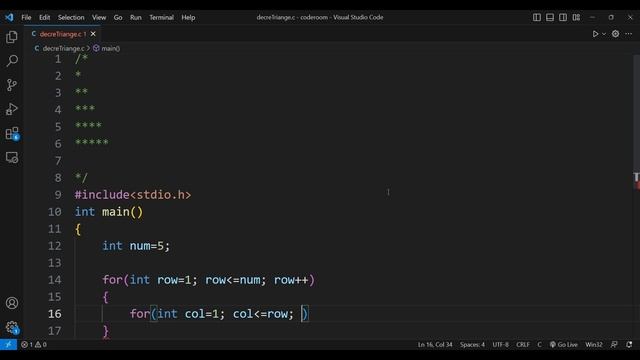The width and height of the screenshot is (640, 360).
Task: Open the Go menu
Action: pyautogui.click(x=118, y=17)
